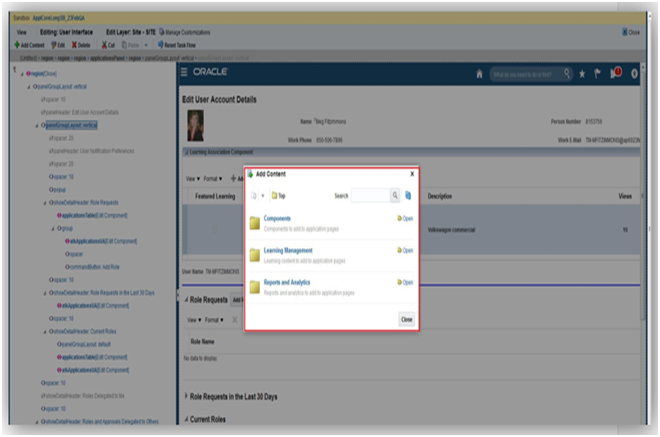The height and width of the screenshot is (437, 660).
Task: Collapse showDetailHeader Role Requests in Last 30 Days node
Action: (45, 293)
